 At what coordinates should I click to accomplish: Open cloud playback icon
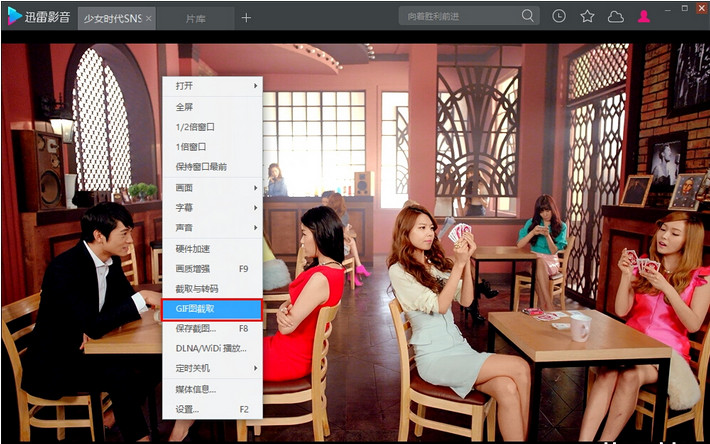tap(615, 17)
